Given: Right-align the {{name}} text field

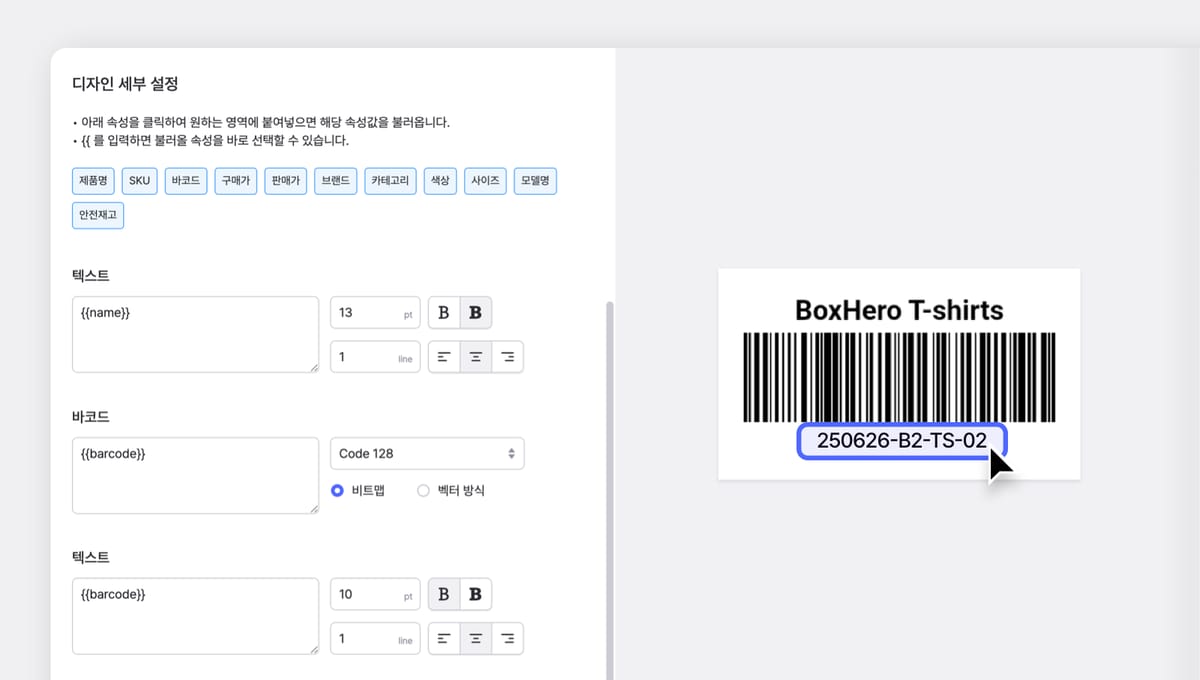Looking at the screenshot, I should pyautogui.click(x=508, y=357).
